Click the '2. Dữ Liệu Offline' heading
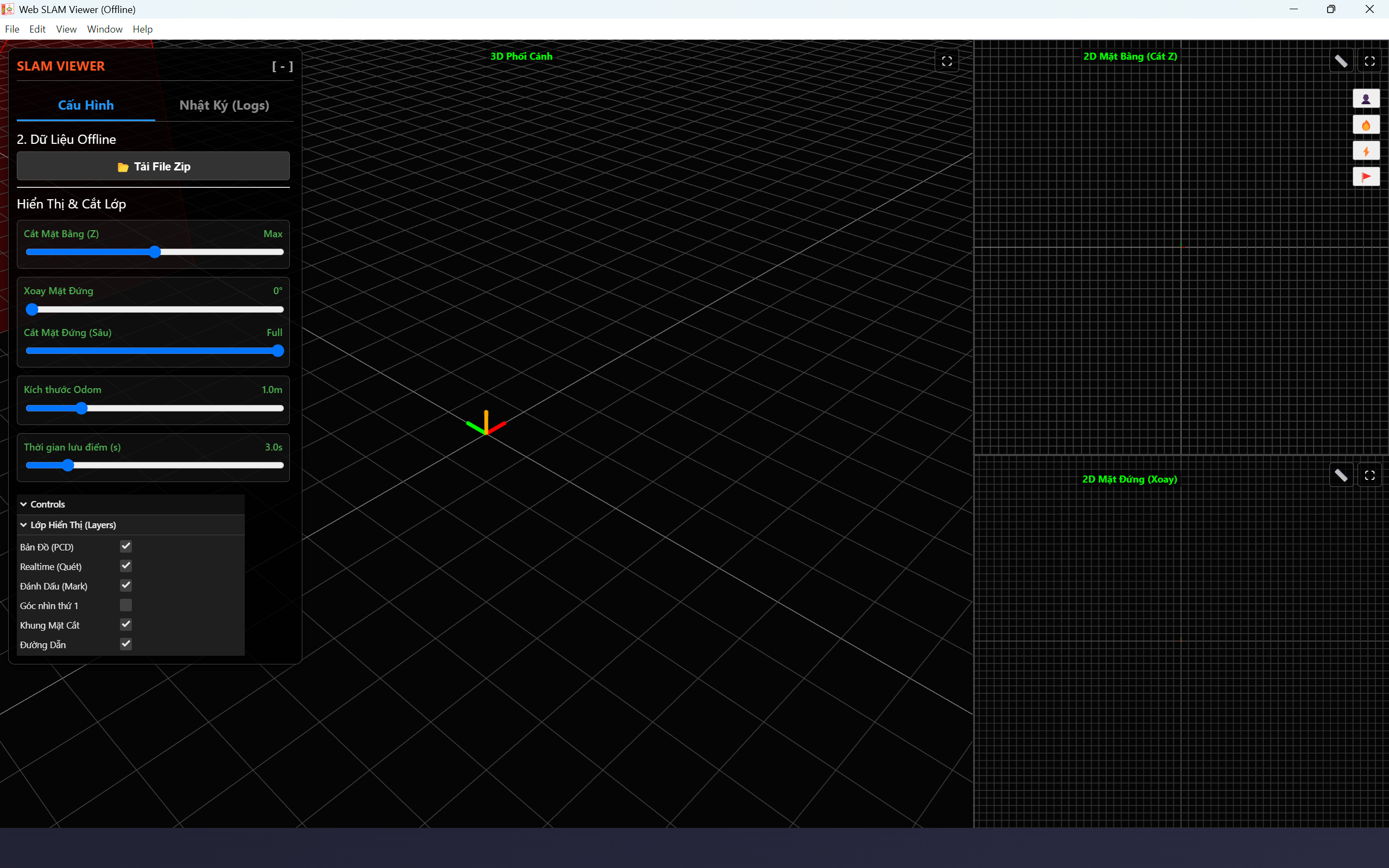Viewport: 1389px width, 868px height. coord(67,140)
